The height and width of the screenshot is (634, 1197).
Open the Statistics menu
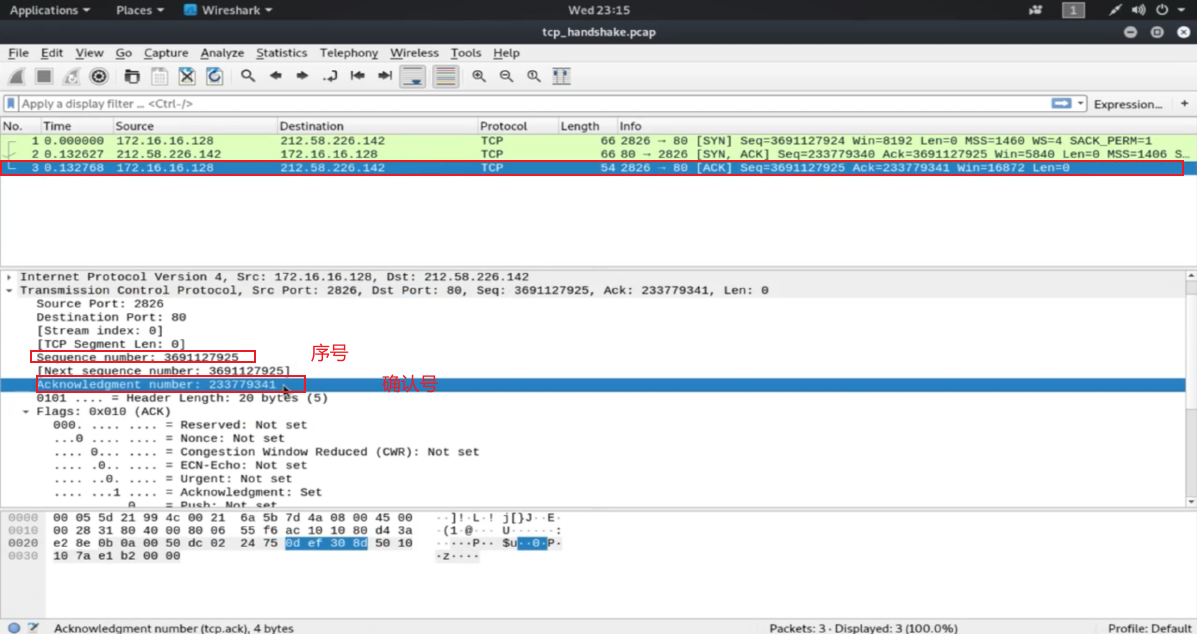pos(282,53)
